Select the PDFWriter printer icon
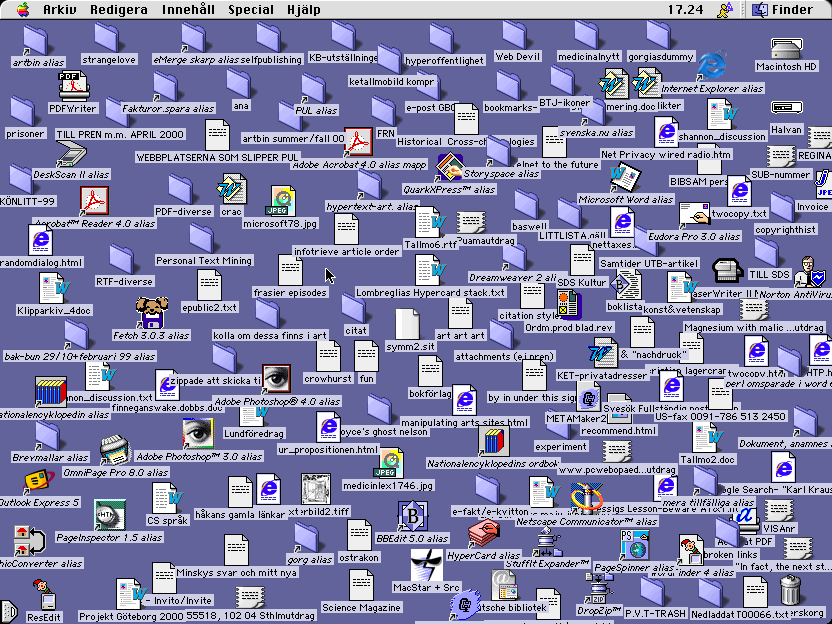The height and width of the screenshot is (624, 832). click(x=73, y=85)
